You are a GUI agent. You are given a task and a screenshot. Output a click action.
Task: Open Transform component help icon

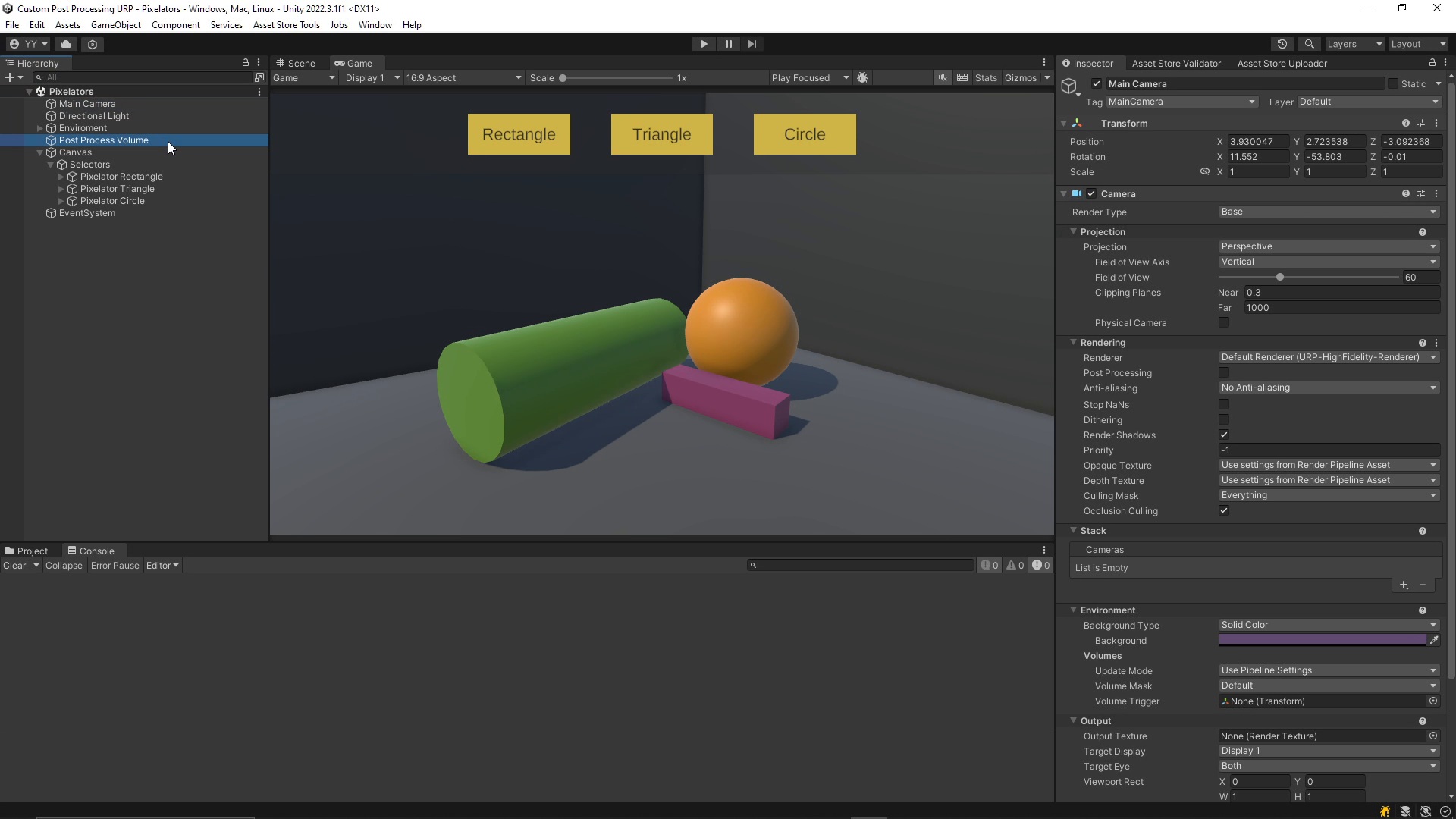pyautogui.click(x=1406, y=123)
